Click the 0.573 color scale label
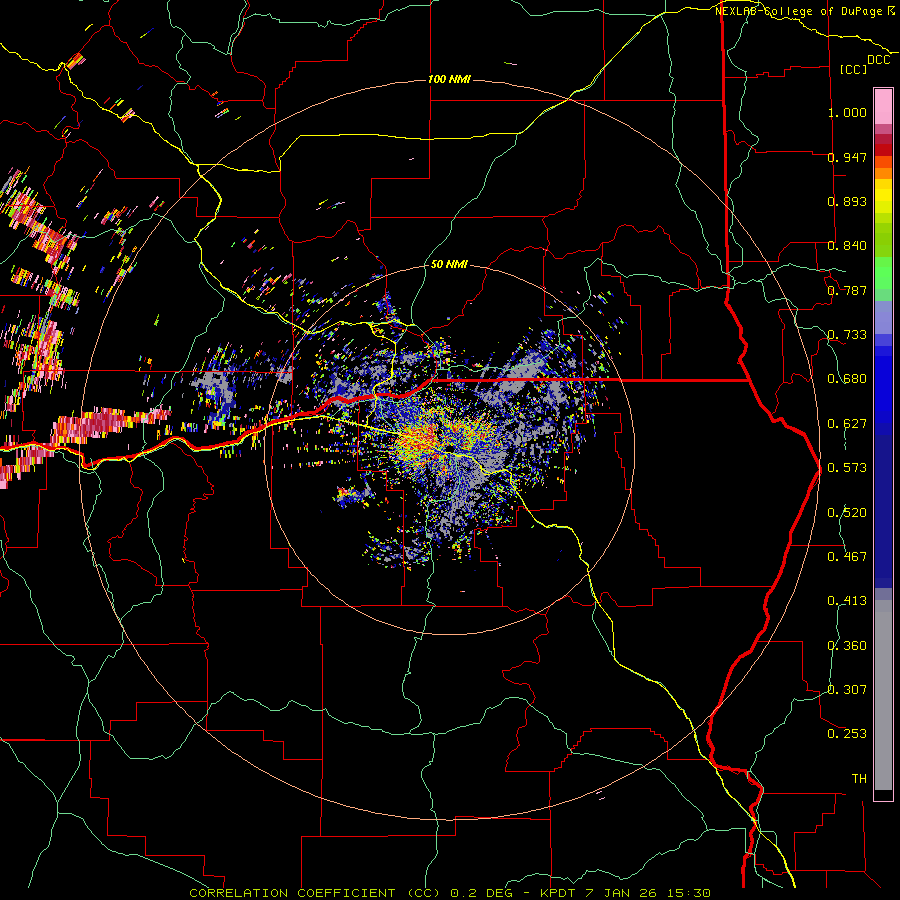900x900 pixels. tap(847, 468)
